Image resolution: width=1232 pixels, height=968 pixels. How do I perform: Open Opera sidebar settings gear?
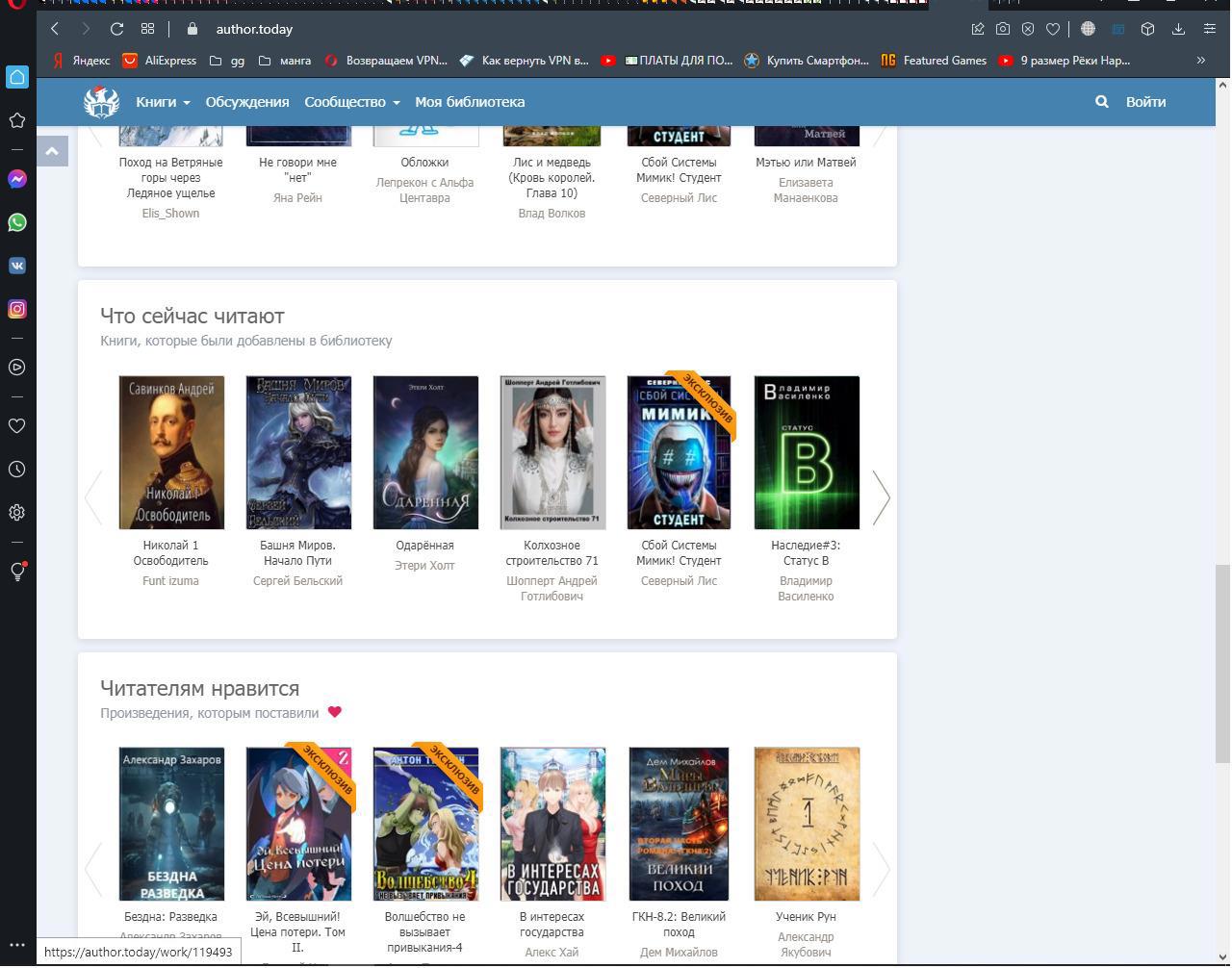[17, 513]
